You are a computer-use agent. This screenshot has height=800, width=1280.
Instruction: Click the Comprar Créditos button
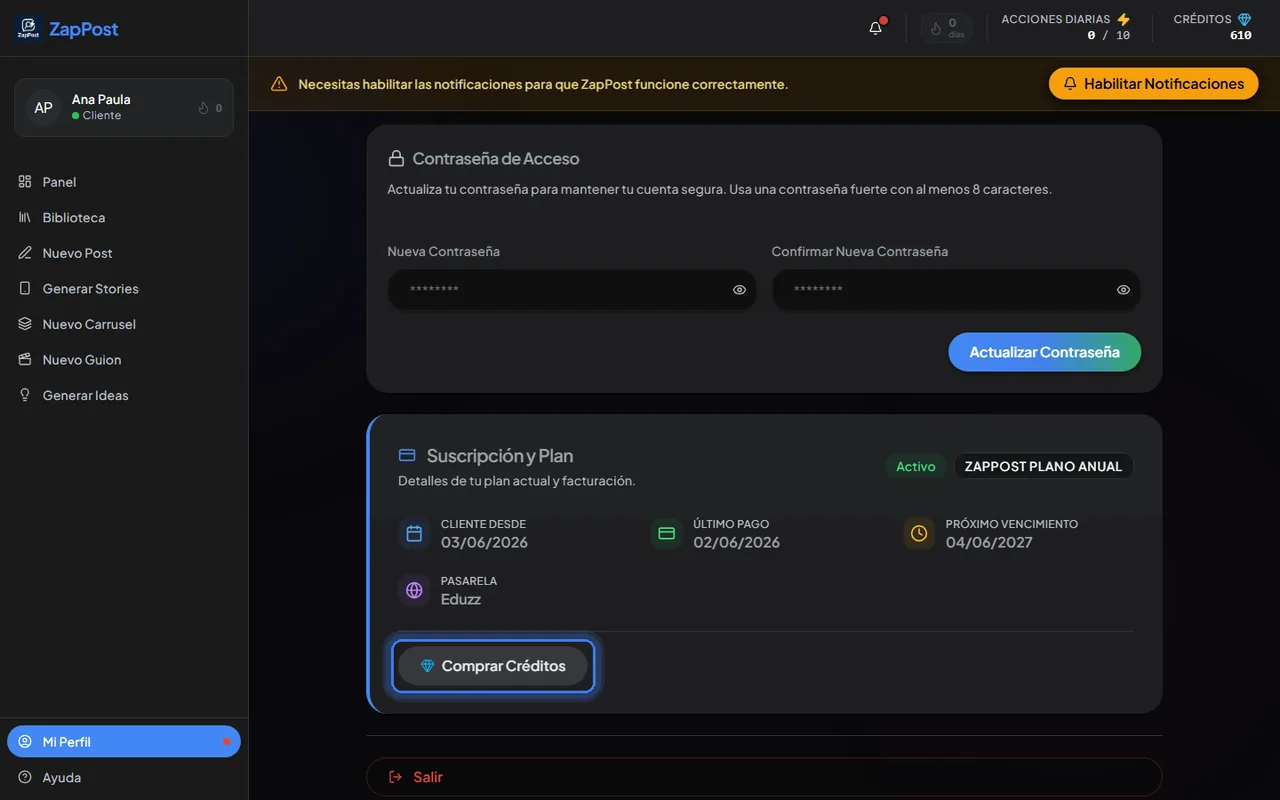(x=493, y=666)
